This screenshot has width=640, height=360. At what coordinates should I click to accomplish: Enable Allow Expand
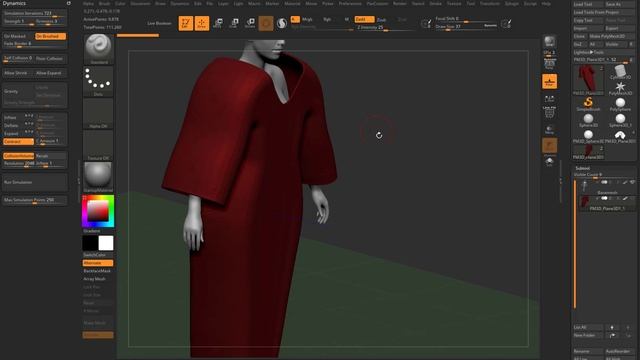(x=50, y=73)
